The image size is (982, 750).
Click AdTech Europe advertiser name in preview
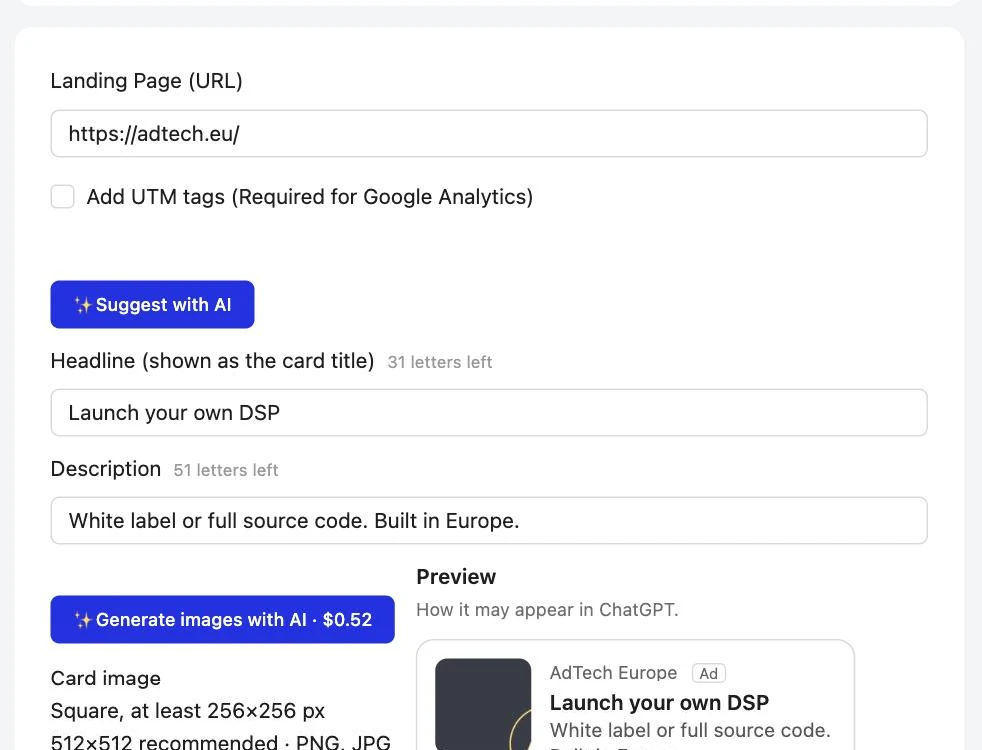pos(613,673)
